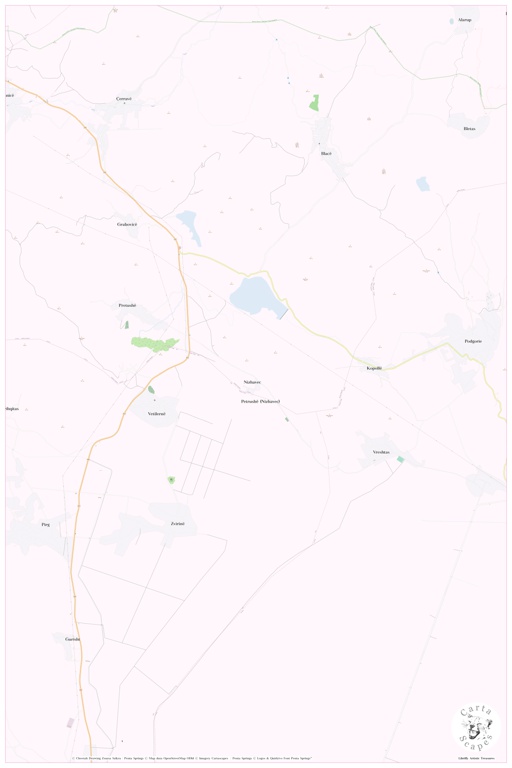
Task: Select the Kapshtë village label
Action: [374, 368]
